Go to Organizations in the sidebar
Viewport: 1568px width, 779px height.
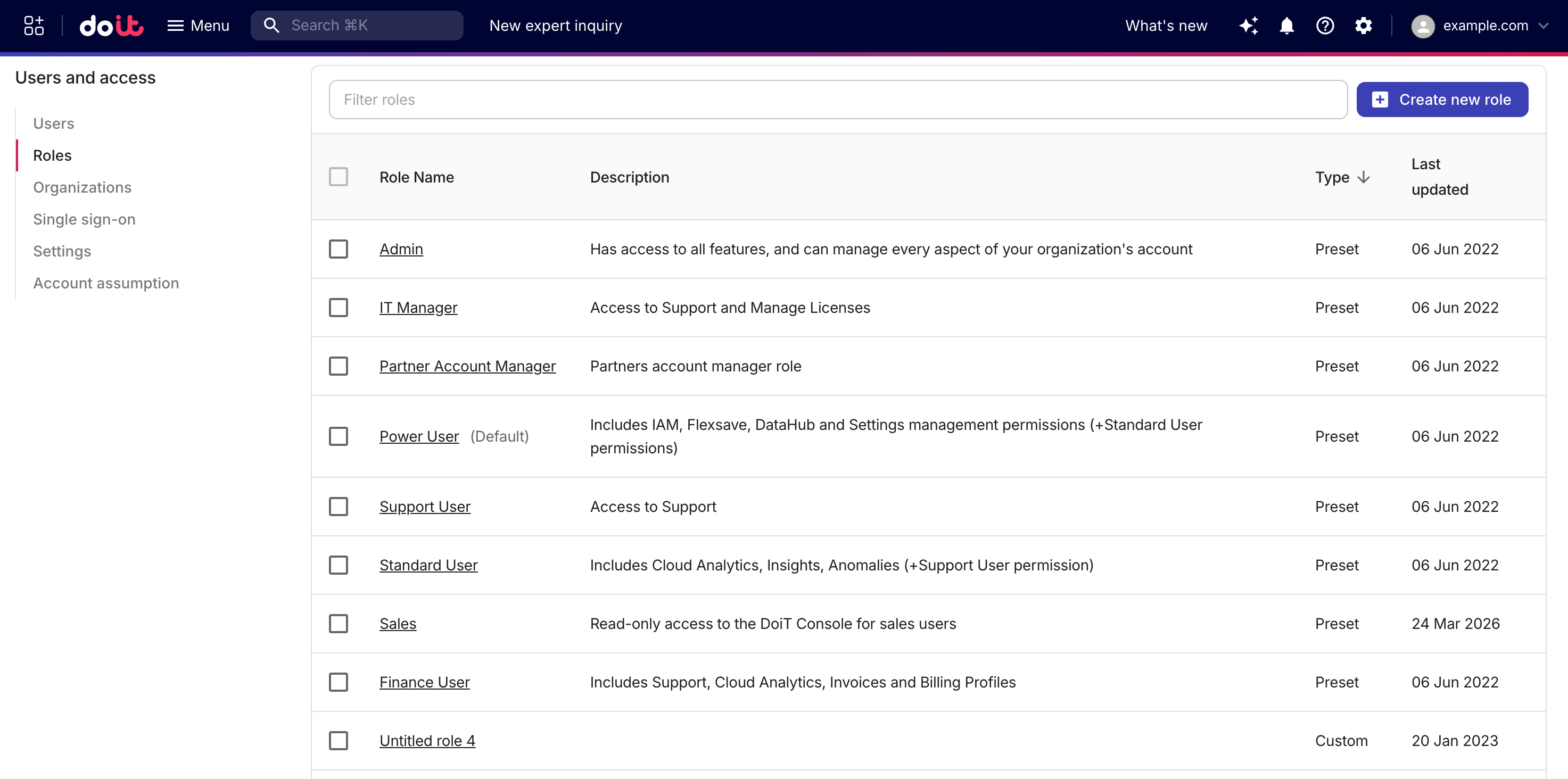pyautogui.click(x=82, y=187)
